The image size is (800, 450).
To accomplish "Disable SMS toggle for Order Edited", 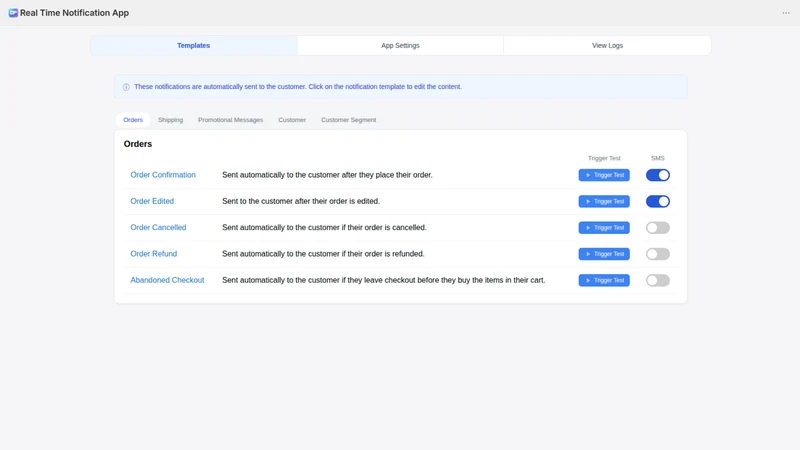I will coord(658,201).
